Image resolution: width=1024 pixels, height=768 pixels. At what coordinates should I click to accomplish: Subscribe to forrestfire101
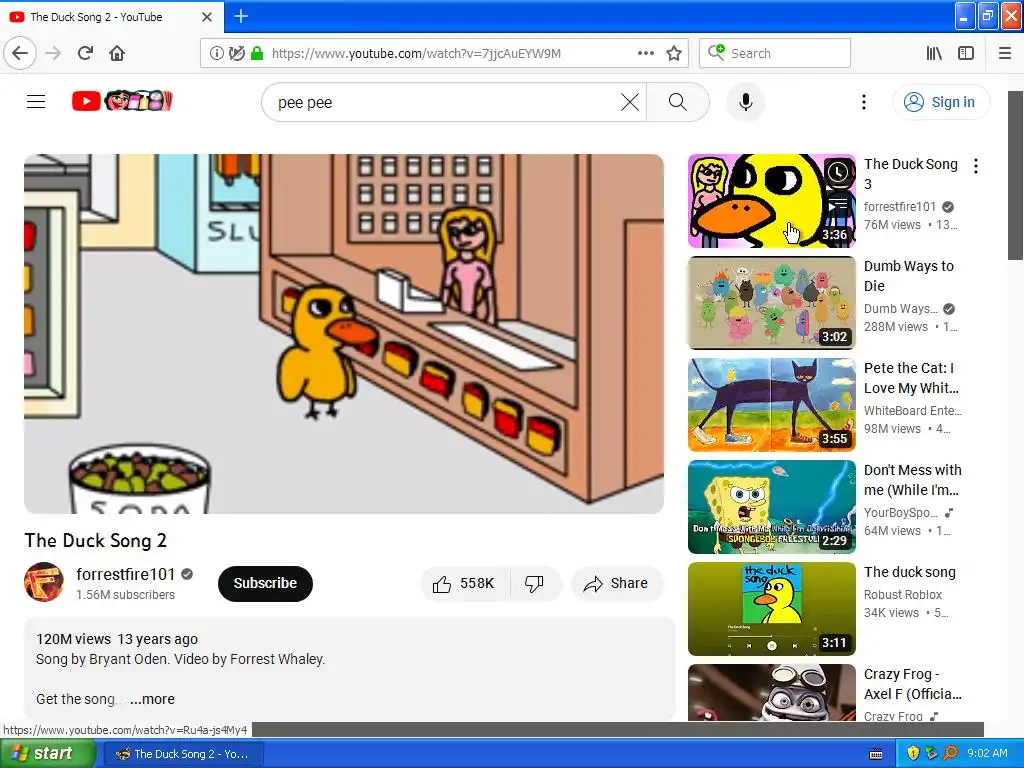point(265,583)
